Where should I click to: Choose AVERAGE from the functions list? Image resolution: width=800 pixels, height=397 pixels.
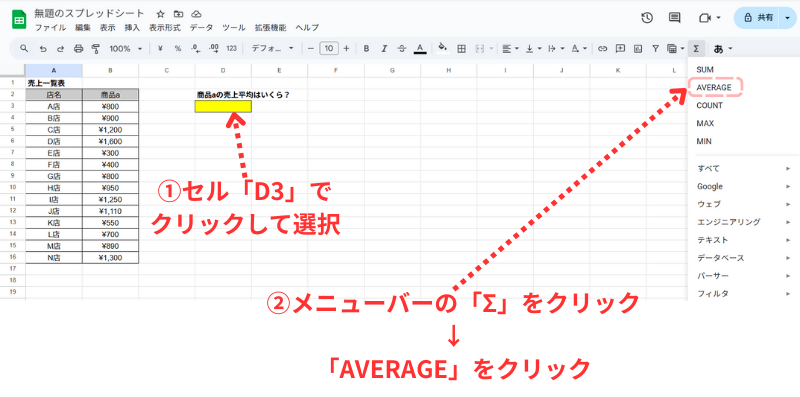pyautogui.click(x=714, y=87)
